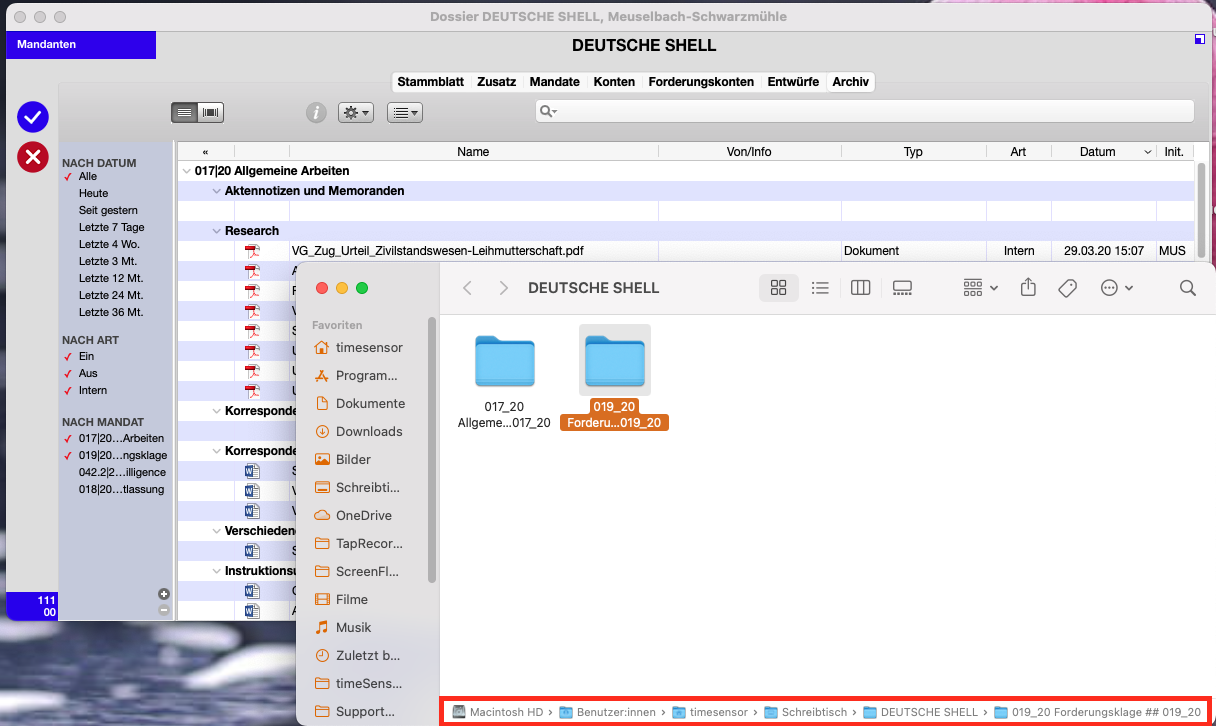The width and height of the screenshot is (1216, 726).
Task: Open Musik in the Finder sidebar
Action: pos(343,627)
